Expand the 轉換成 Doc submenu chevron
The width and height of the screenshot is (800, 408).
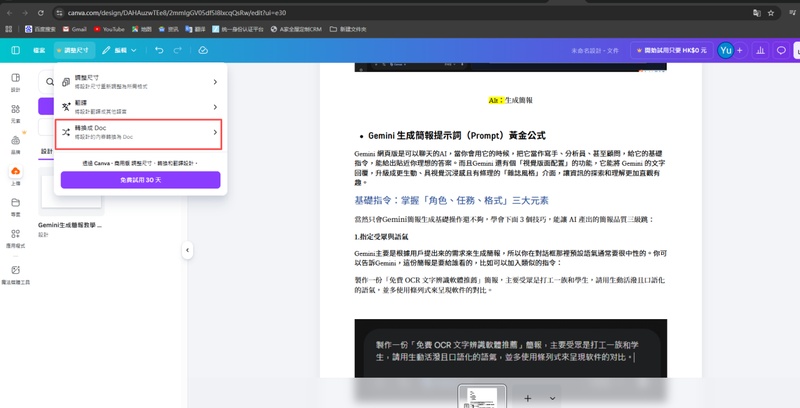[x=215, y=132]
